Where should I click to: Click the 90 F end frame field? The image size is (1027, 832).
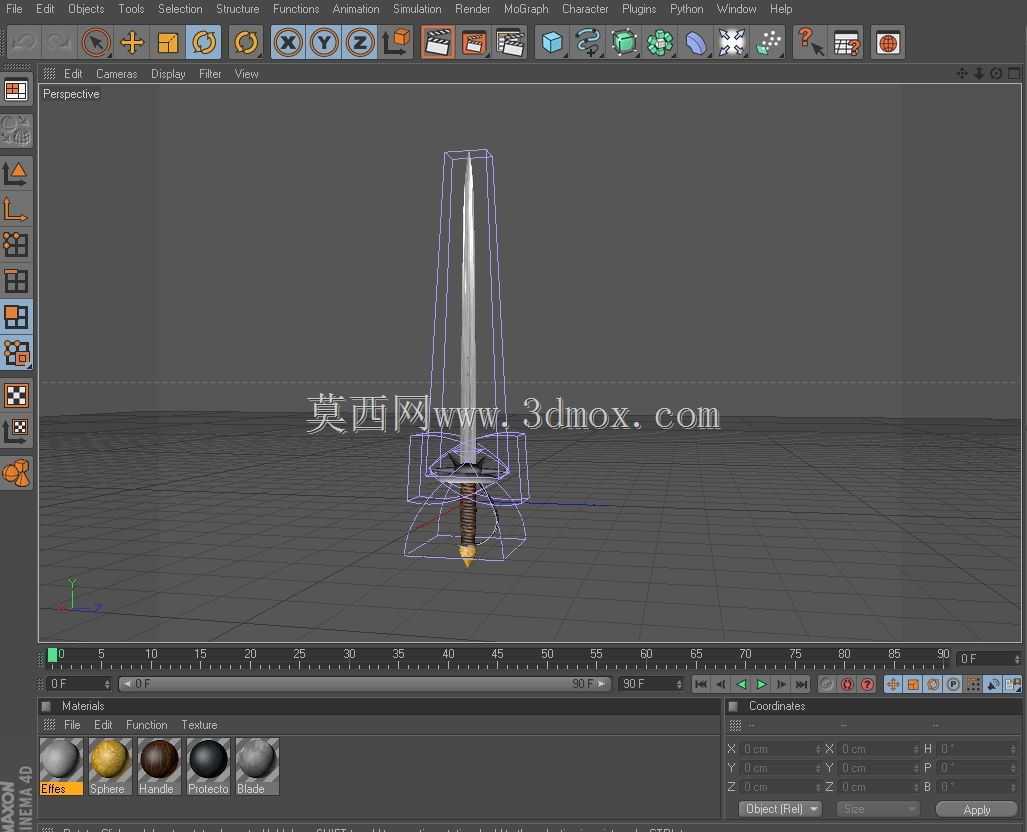pos(651,684)
